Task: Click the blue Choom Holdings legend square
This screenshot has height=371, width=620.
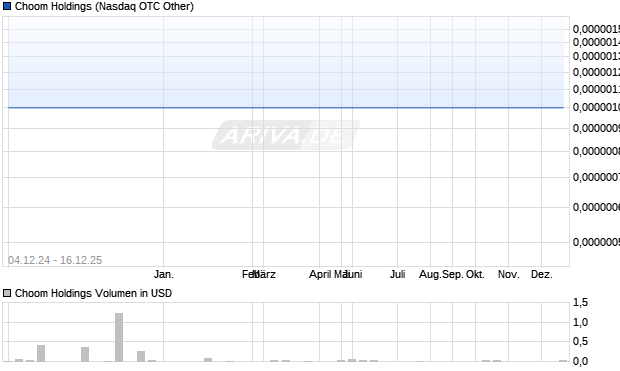Action: [x=7, y=6]
